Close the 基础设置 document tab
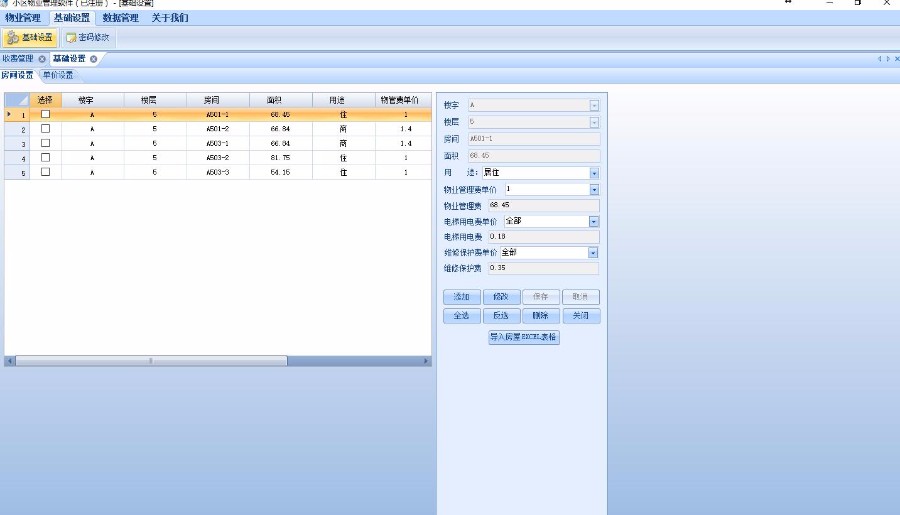The image size is (900, 515). 94,59
